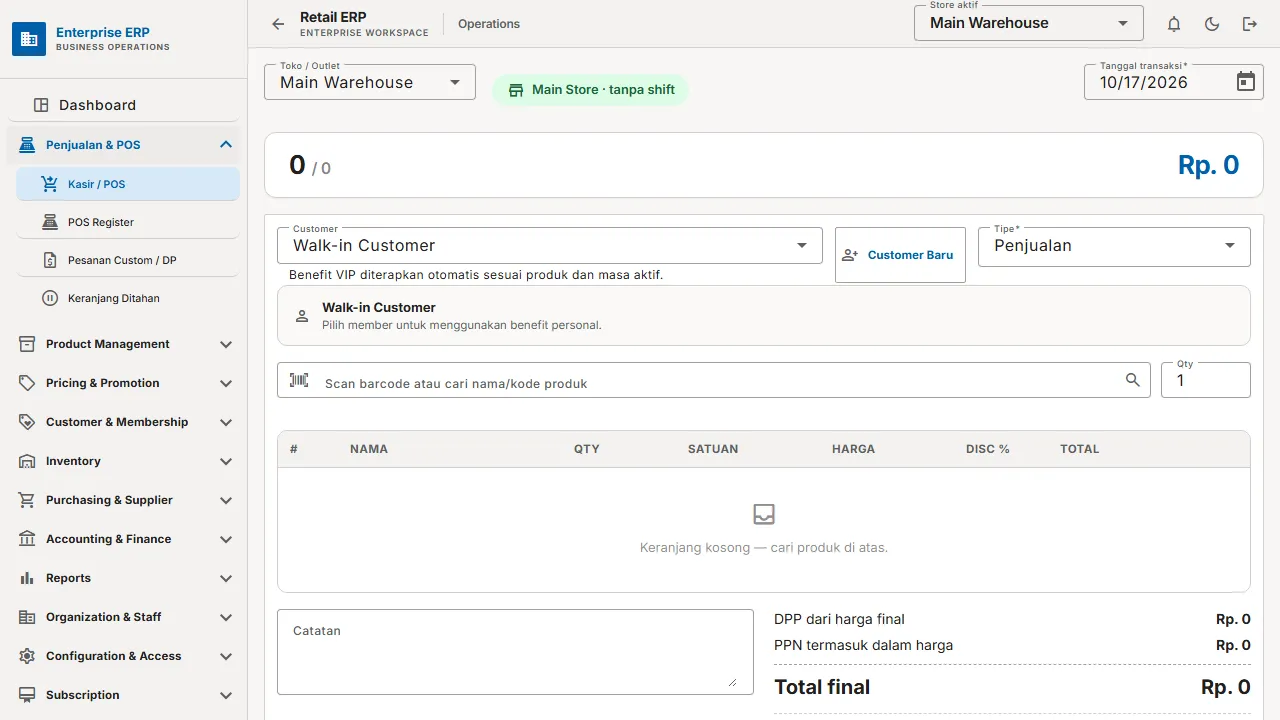The width and height of the screenshot is (1280, 720).
Task: Click the Tanggal transaksi date field
Action: point(1174,82)
